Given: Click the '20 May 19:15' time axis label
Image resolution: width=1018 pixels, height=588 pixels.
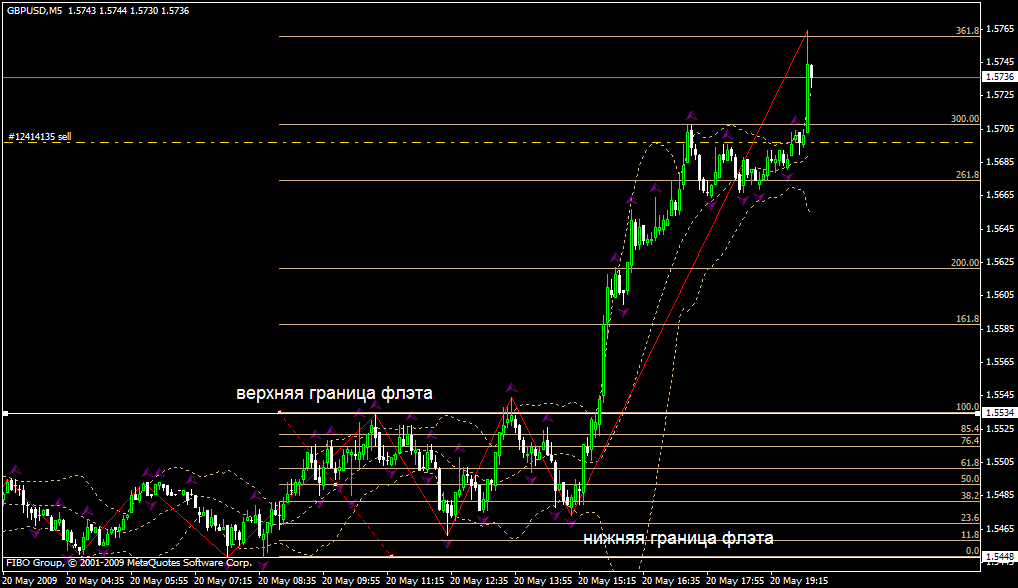Looking at the screenshot, I should coord(801,580).
